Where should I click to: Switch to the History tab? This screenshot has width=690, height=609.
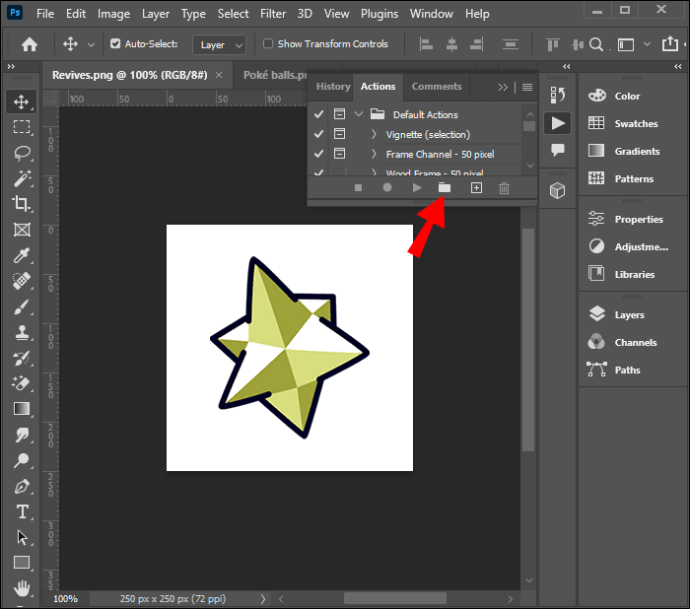click(x=333, y=87)
